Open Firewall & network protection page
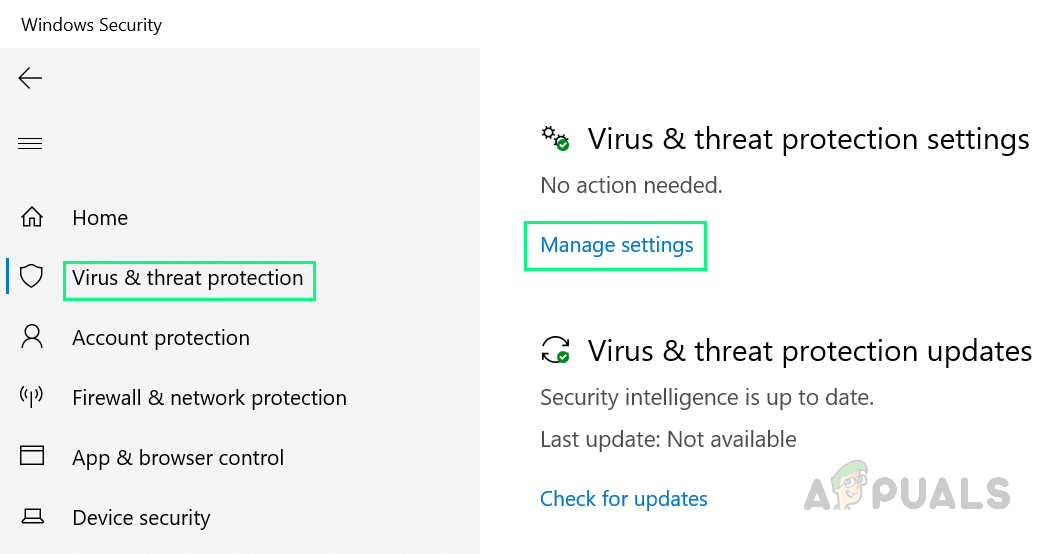The image size is (1051, 554). click(x=209, y=398)
